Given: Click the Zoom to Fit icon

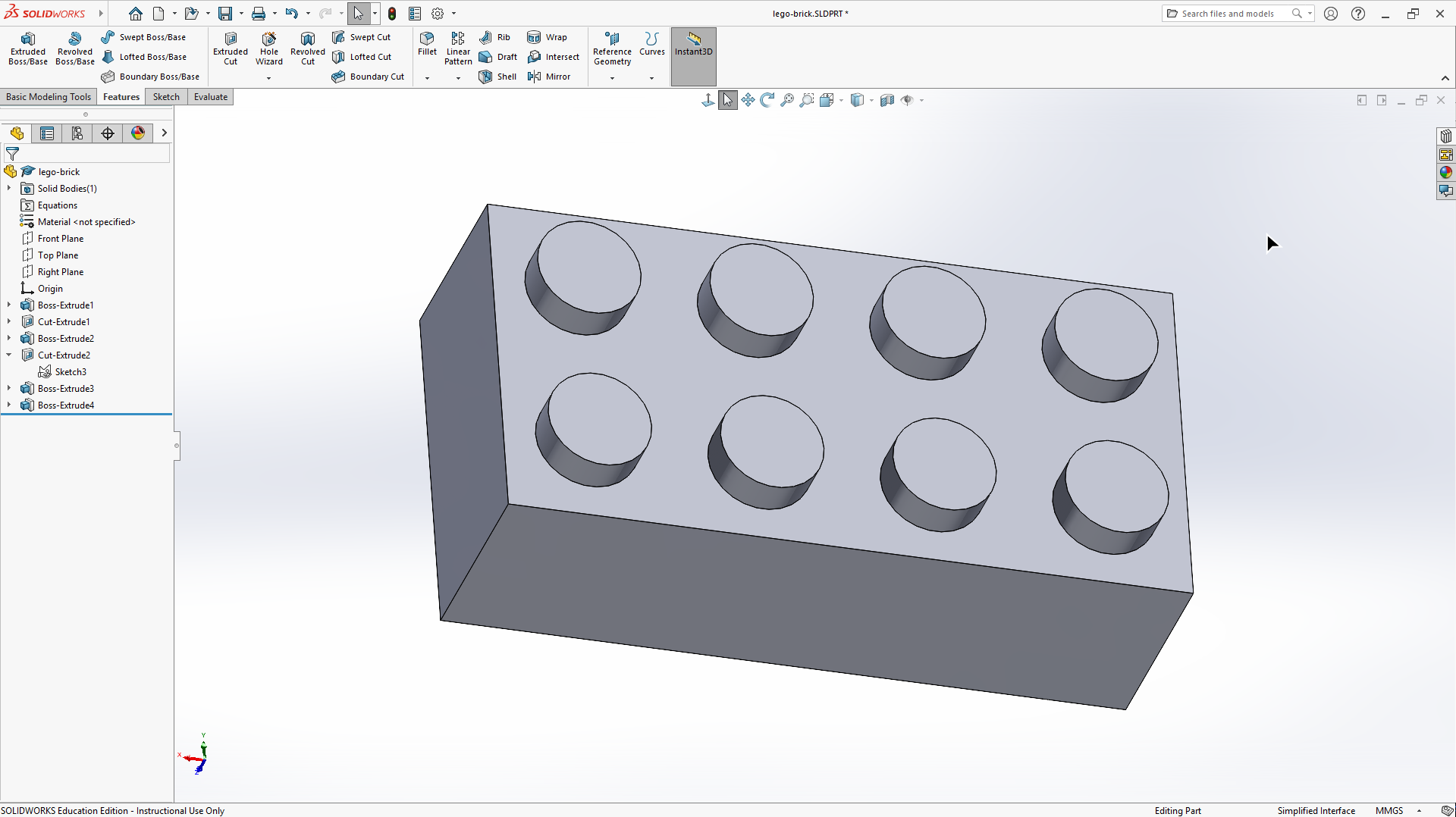Looking at the screenshot, I should pos(787,100).
